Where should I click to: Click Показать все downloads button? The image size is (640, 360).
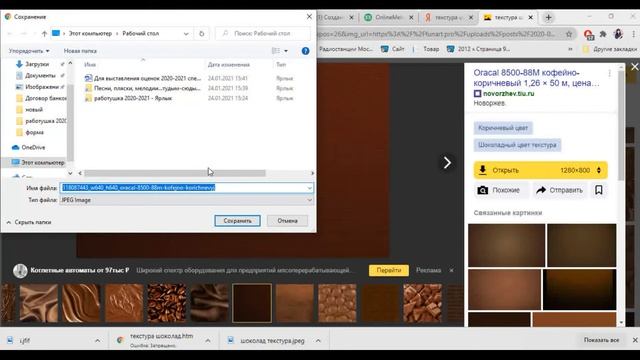601,340
